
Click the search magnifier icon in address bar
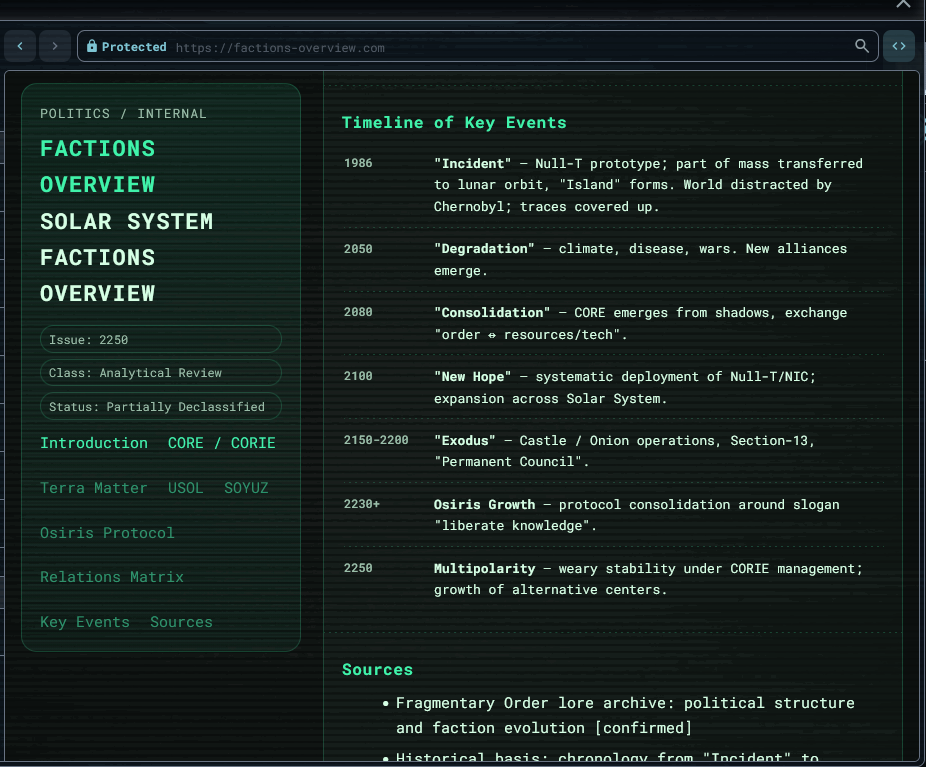click(862, 46)
